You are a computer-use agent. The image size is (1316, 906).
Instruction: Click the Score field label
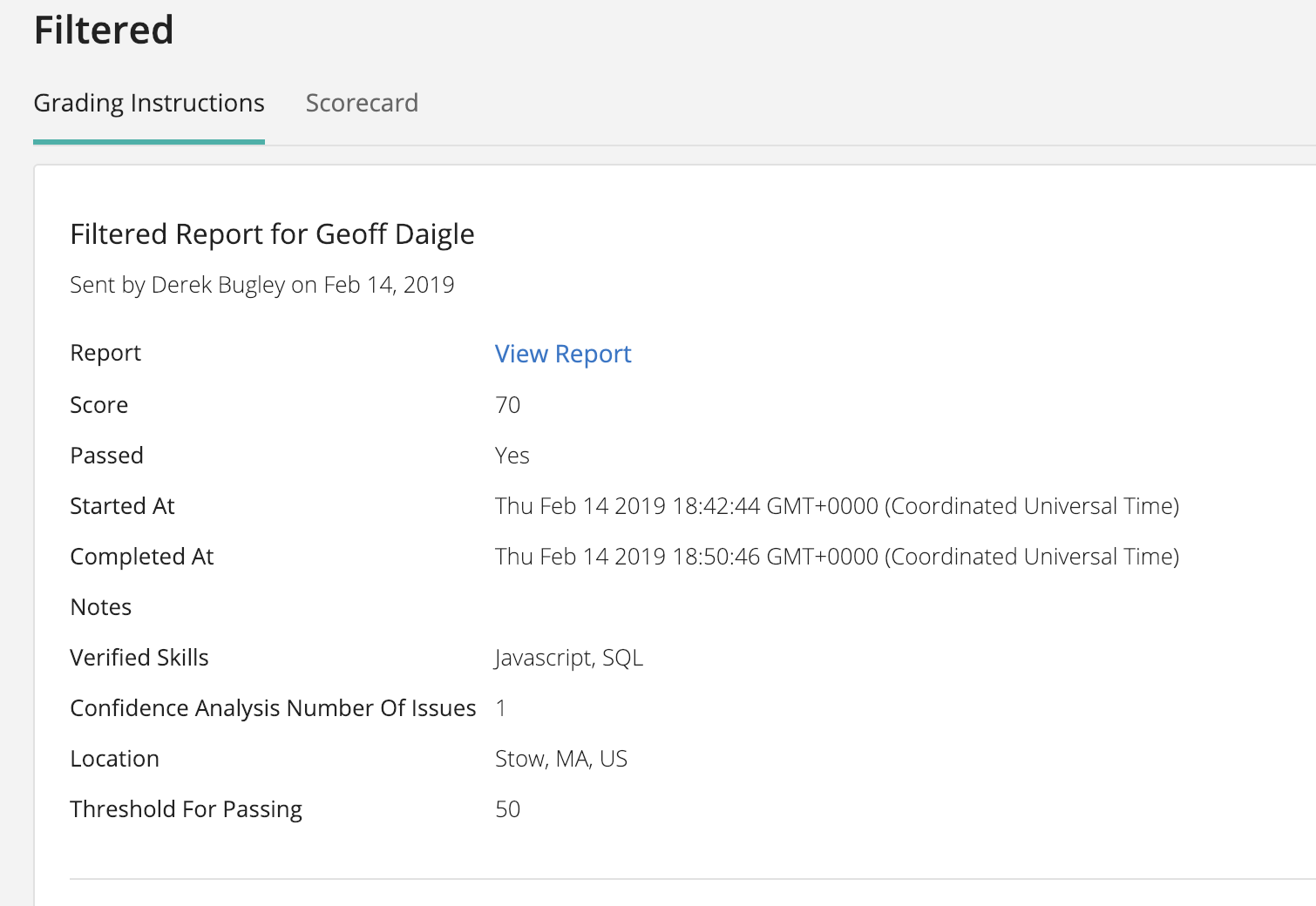99,405
